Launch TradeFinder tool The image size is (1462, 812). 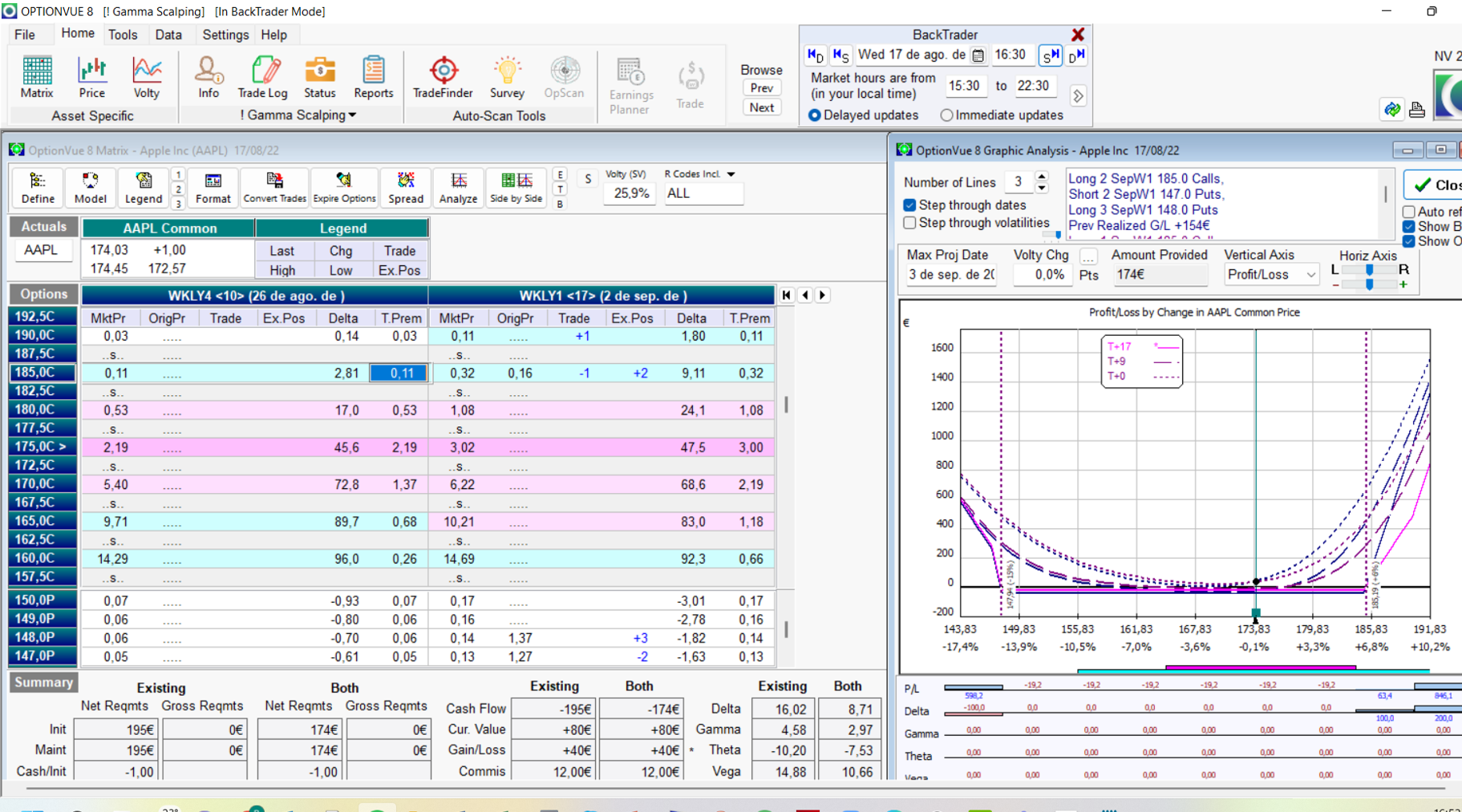[x=443, y=78]
